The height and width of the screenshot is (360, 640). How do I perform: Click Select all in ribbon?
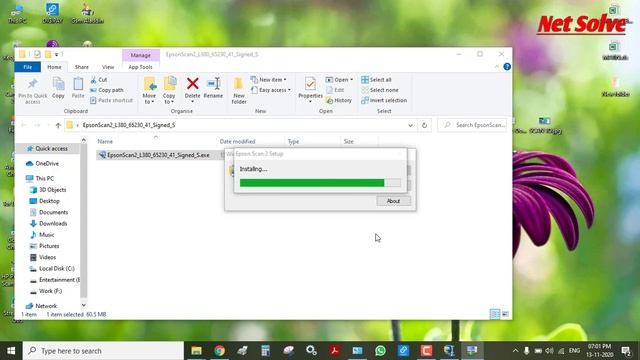pyautogui.click(x=376, y=80)
